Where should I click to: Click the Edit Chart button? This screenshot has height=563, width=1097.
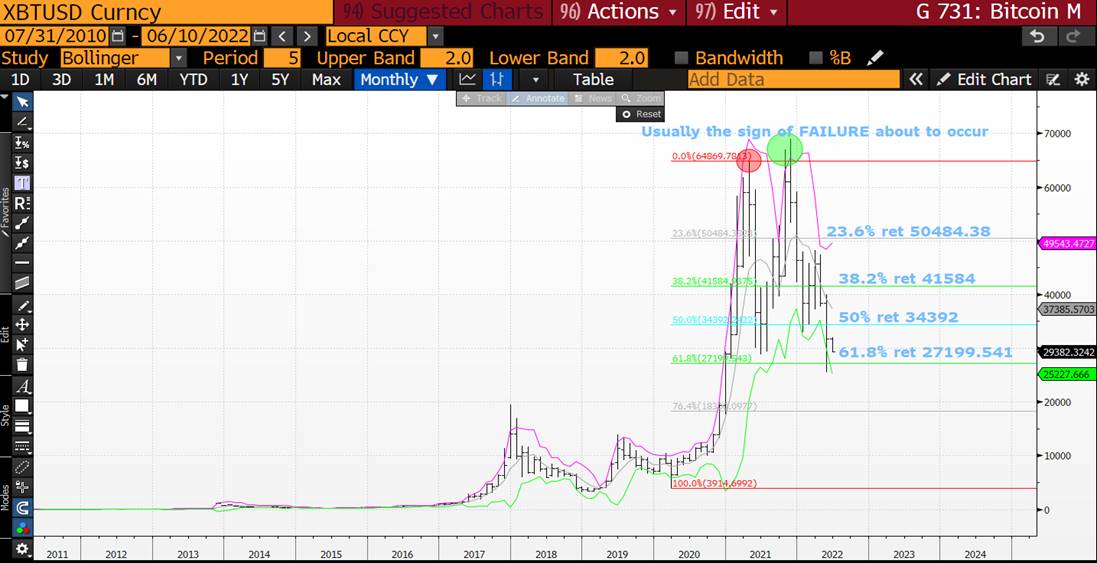984,80
